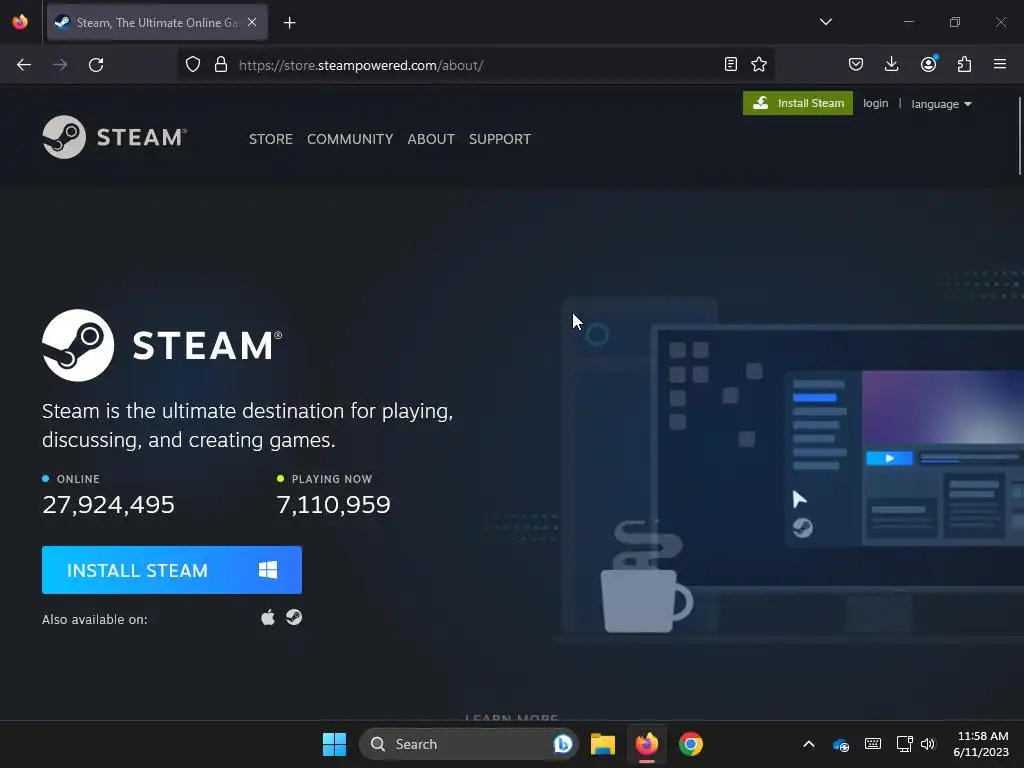Click the Bing icon in taskbar search
The image size is (1024, 768).
click(563, 744)
